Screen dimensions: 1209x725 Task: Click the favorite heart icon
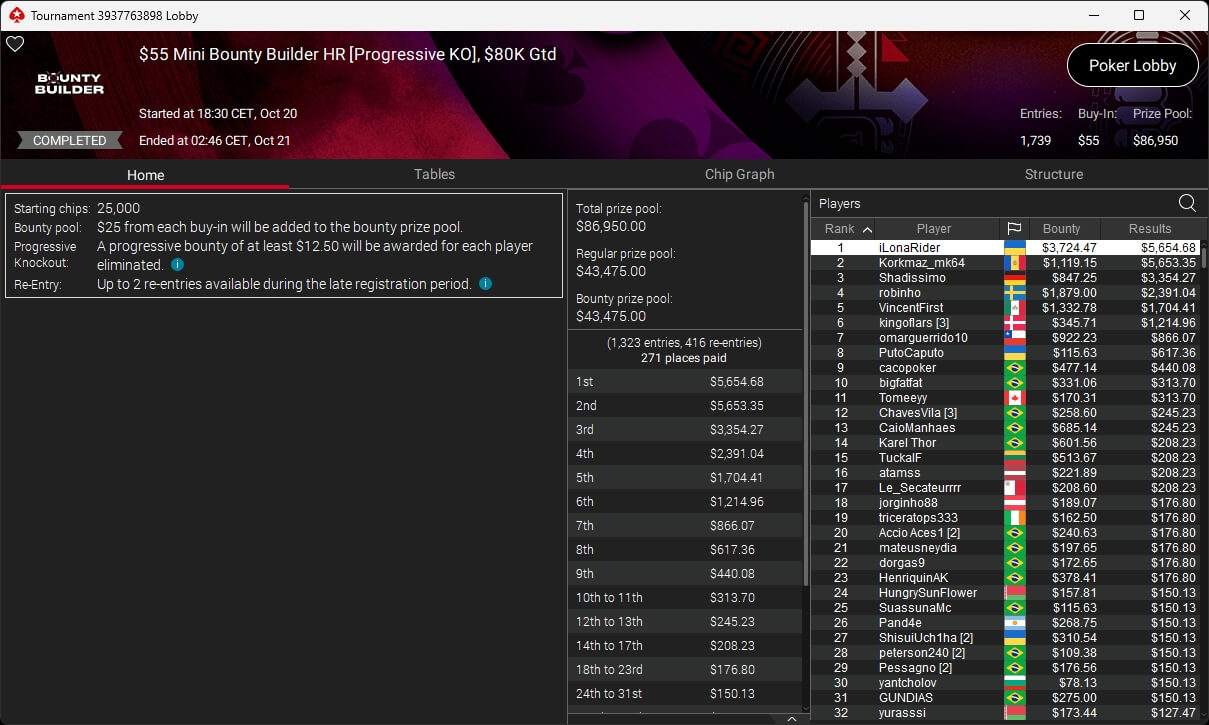pyautogui.click(x=15, y=44)
